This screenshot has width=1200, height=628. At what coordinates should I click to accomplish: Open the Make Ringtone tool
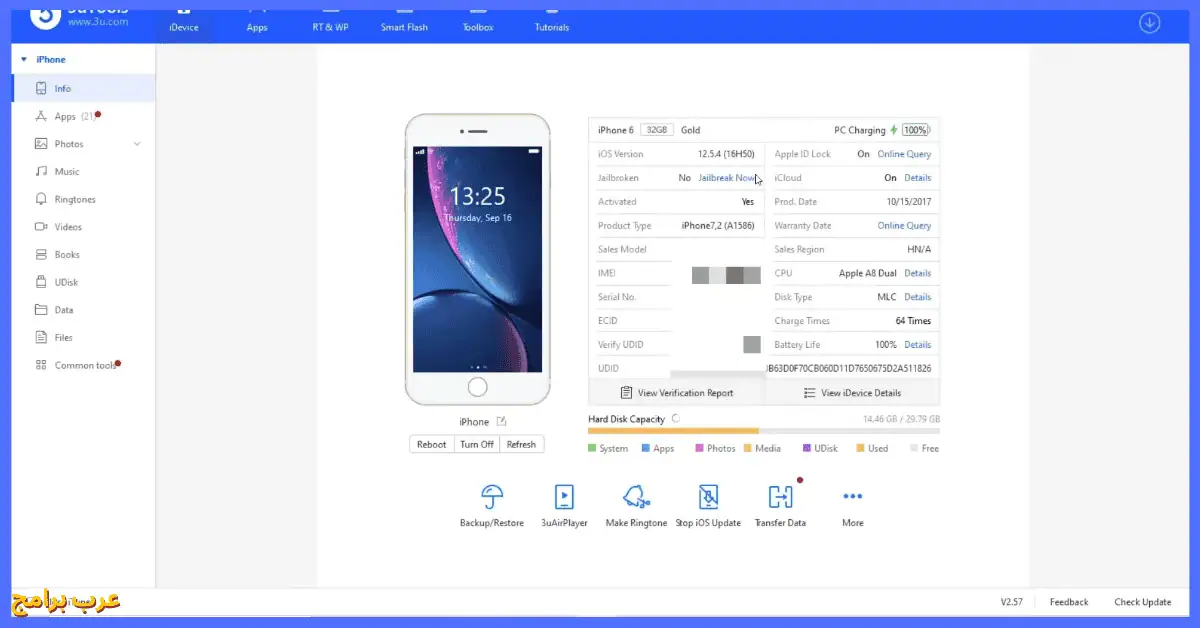click(636, 506)
